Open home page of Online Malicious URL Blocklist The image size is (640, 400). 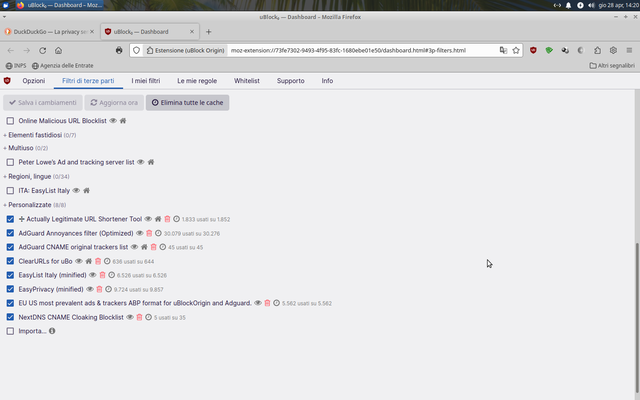pos(123,121)
